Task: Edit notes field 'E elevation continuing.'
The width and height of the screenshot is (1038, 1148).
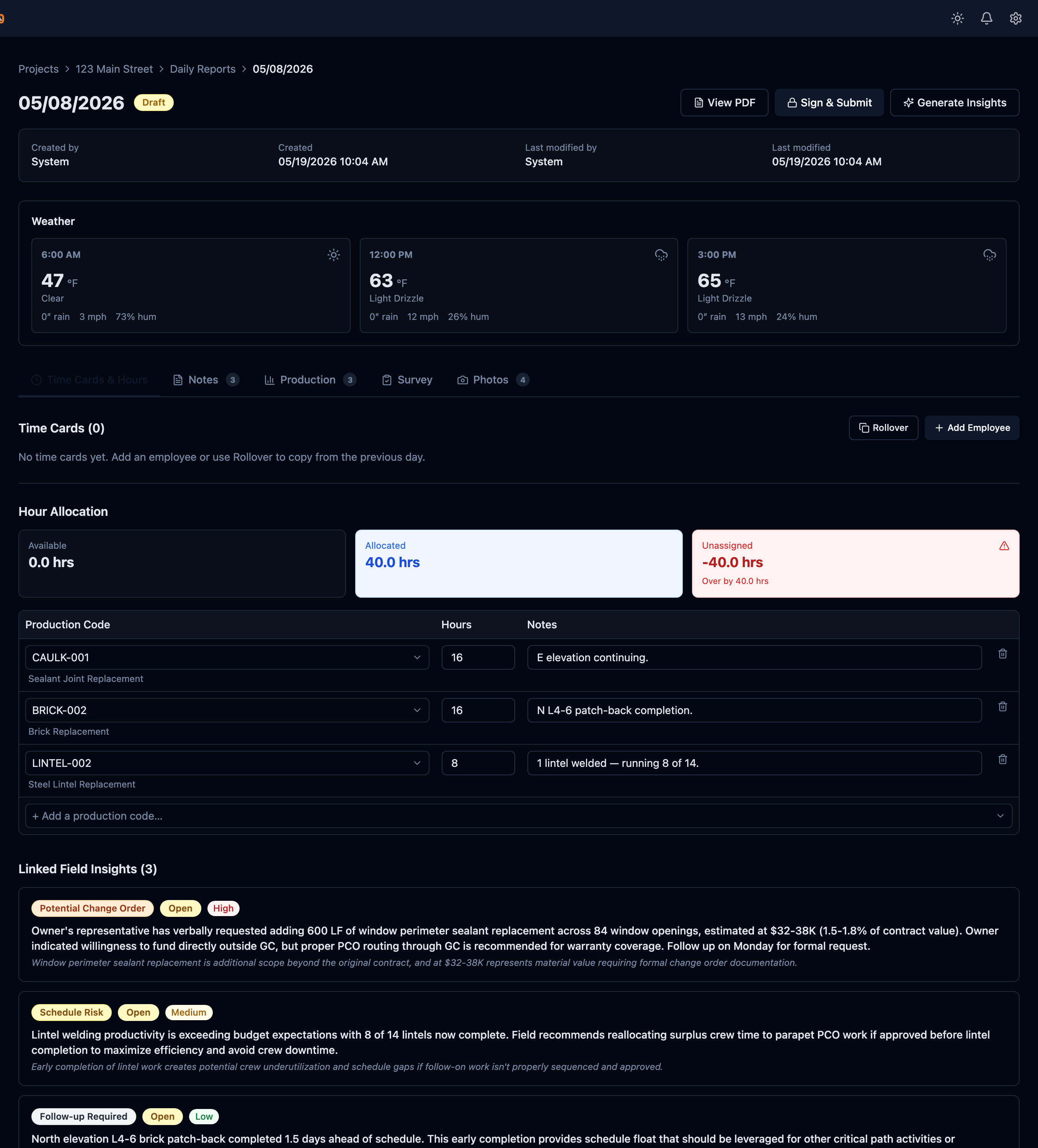Action: [754, 657]
